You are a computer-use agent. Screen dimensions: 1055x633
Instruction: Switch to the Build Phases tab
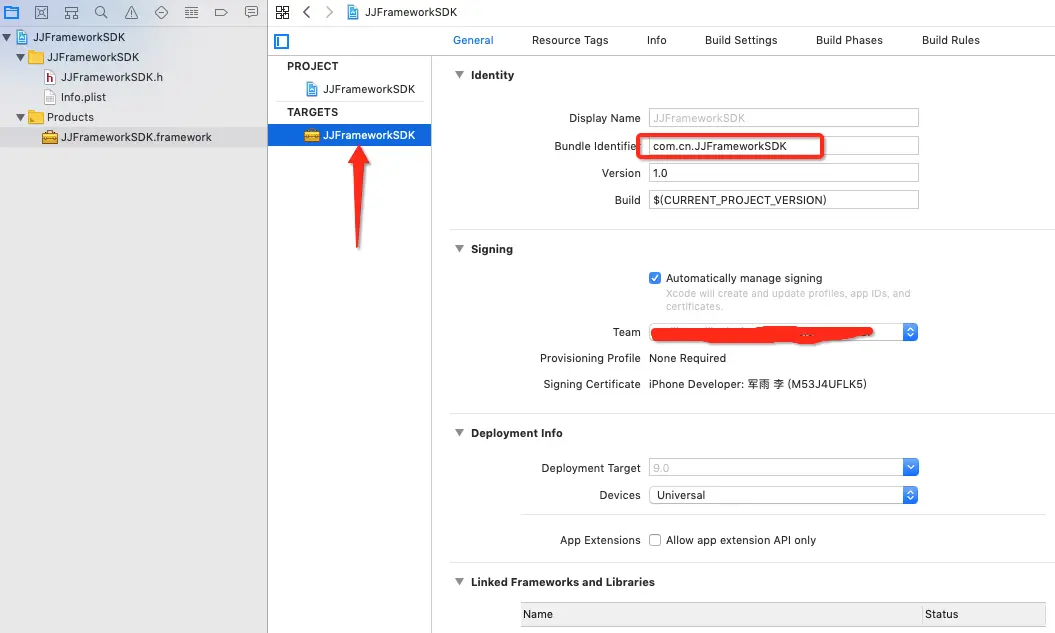pyautogui.click(x=849, y=40)
